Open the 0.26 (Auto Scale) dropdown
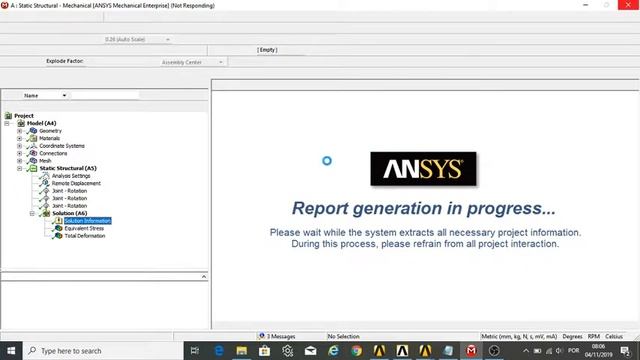 [168, 40]
